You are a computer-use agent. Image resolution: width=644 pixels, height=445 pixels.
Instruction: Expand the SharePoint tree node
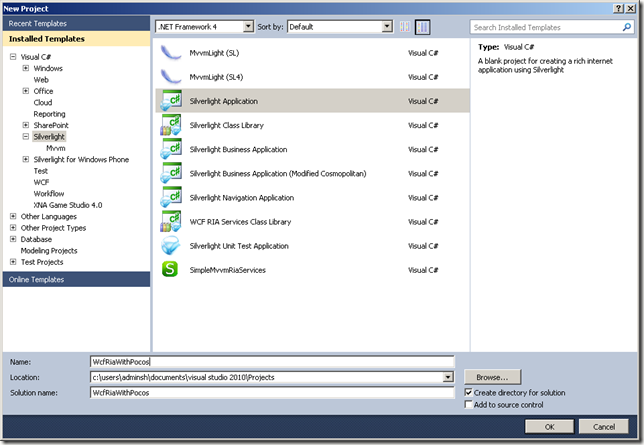[x=26, y=125]
